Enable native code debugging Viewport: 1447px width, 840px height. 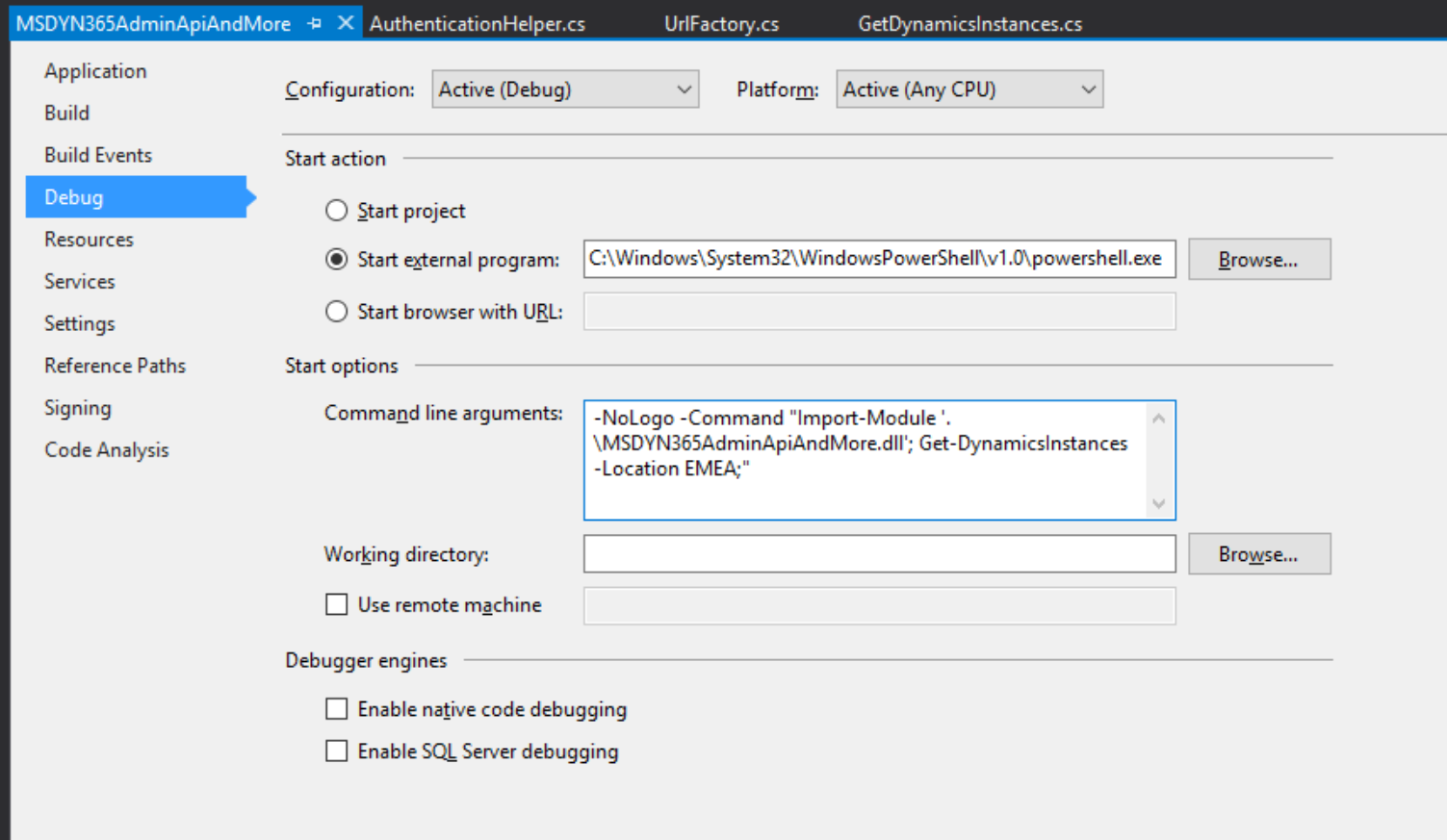[336, 709]
